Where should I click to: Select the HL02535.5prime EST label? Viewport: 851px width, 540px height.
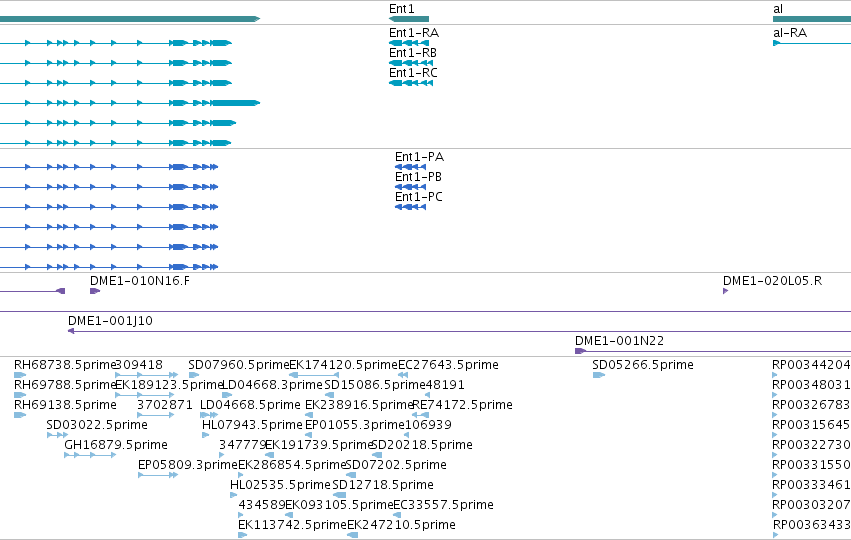coord(280,485)
